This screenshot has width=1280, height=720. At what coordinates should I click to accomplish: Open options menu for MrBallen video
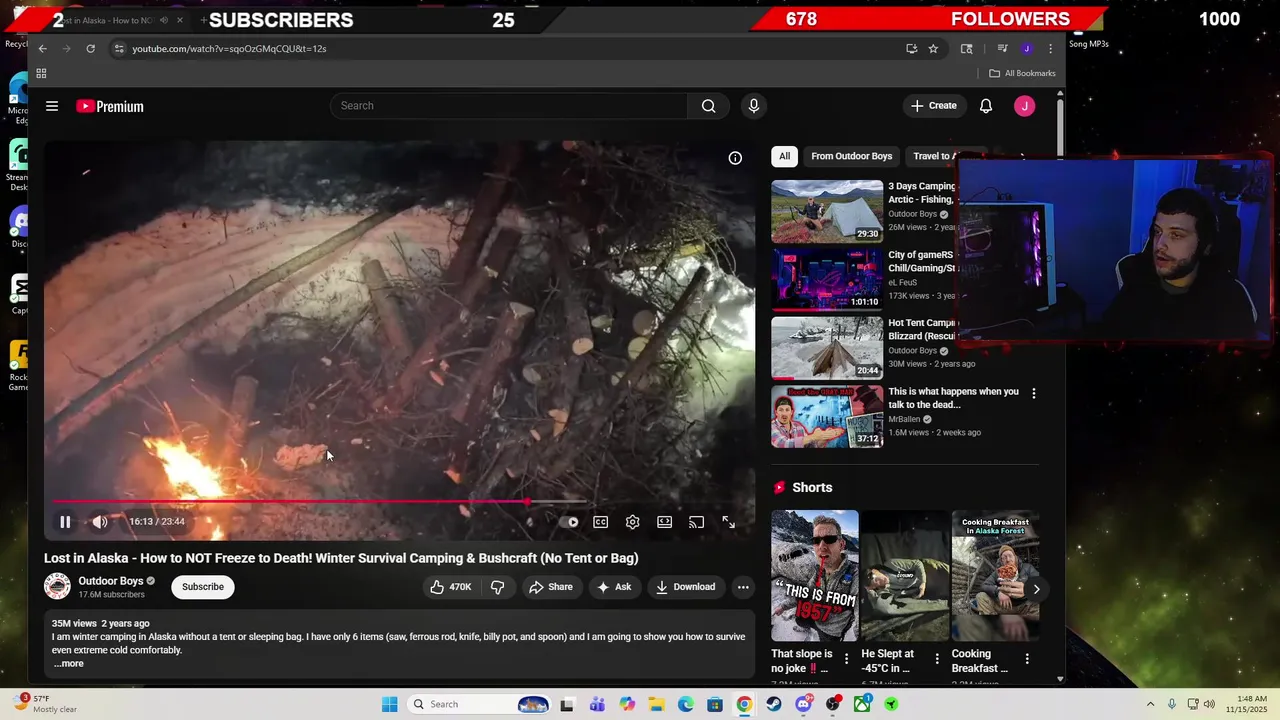[x=1034, y=394]
